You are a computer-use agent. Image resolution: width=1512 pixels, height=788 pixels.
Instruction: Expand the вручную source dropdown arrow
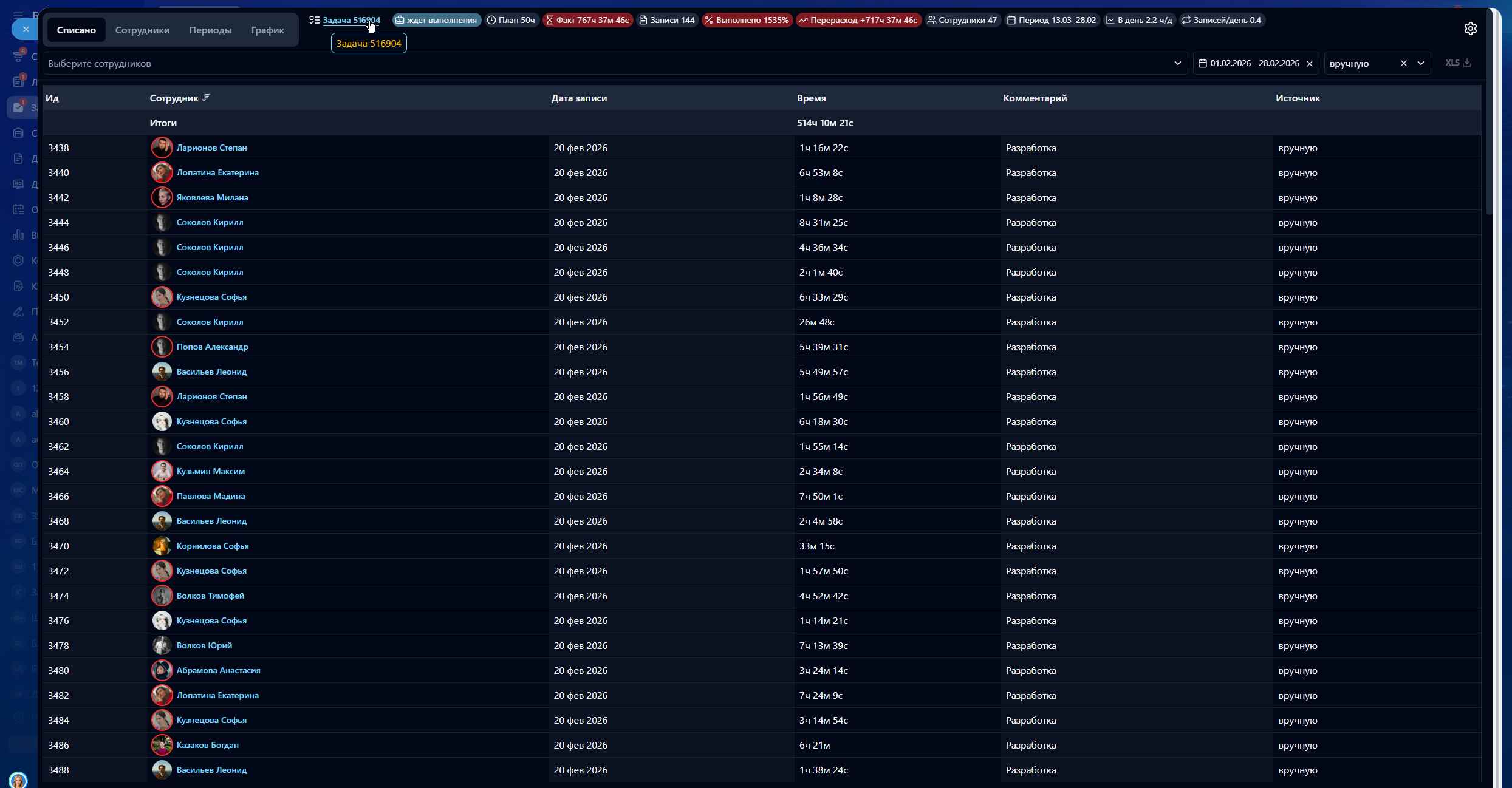(x=1420, y=63)
